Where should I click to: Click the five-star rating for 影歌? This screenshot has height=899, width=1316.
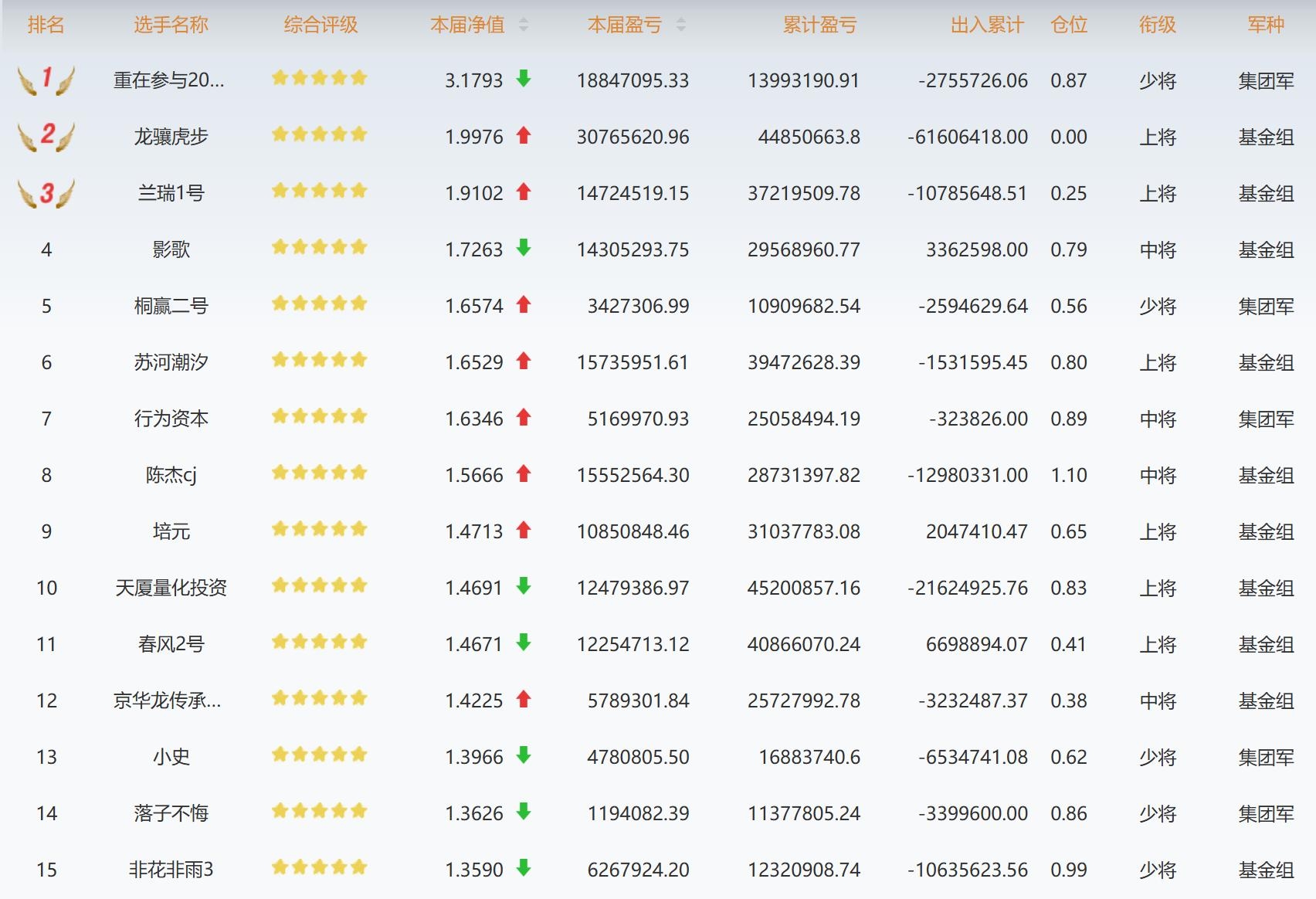[319, 248]
